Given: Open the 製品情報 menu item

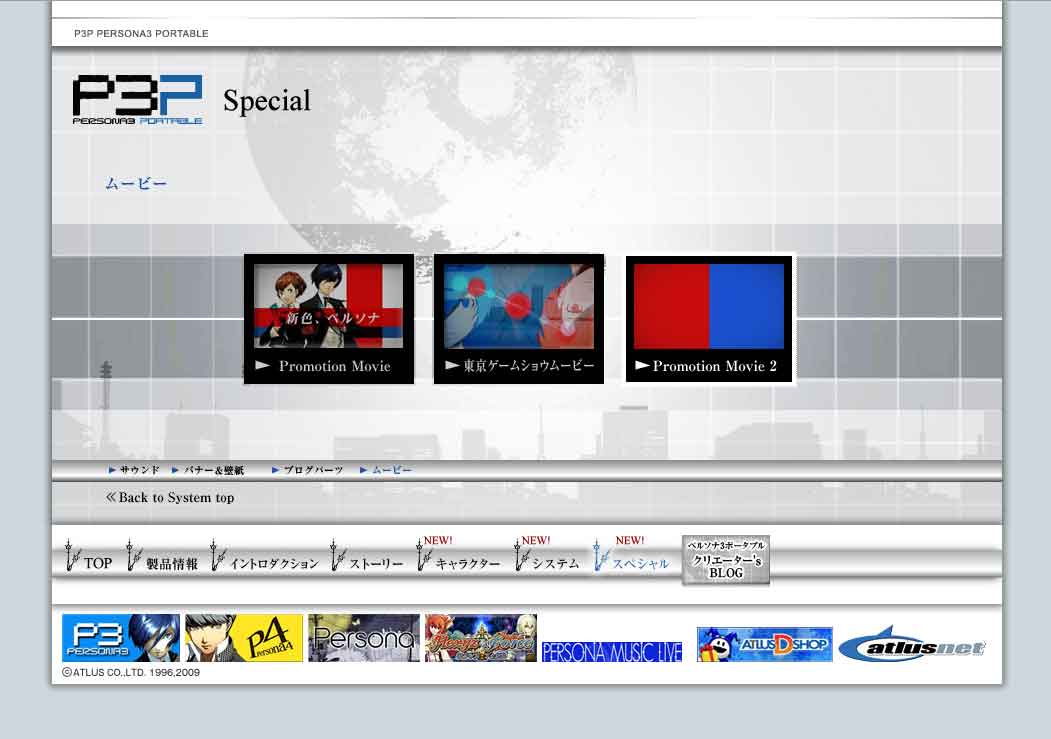Looking at the screenshot, I should [162, 557].
